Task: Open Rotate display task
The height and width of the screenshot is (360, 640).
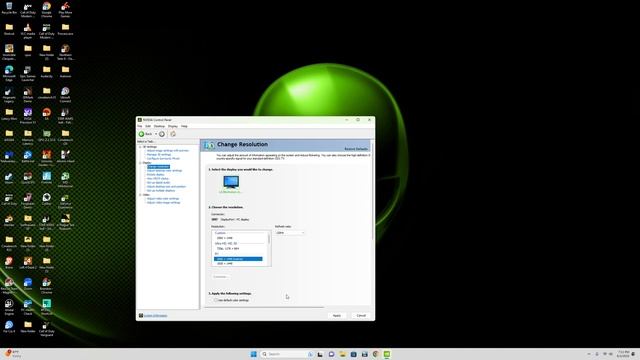Action: [156, 175]
